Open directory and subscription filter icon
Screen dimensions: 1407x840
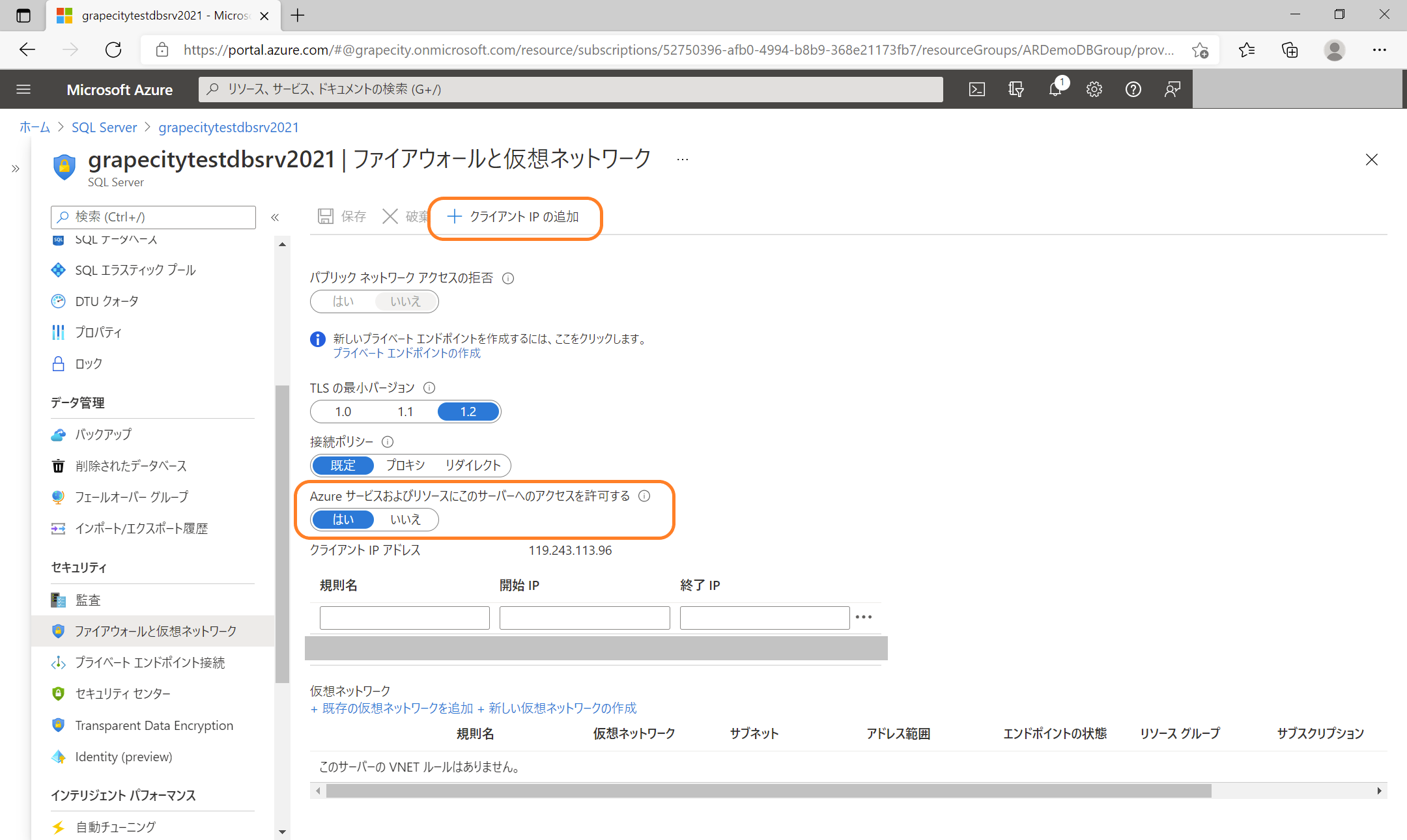(x=1016, y=89)
